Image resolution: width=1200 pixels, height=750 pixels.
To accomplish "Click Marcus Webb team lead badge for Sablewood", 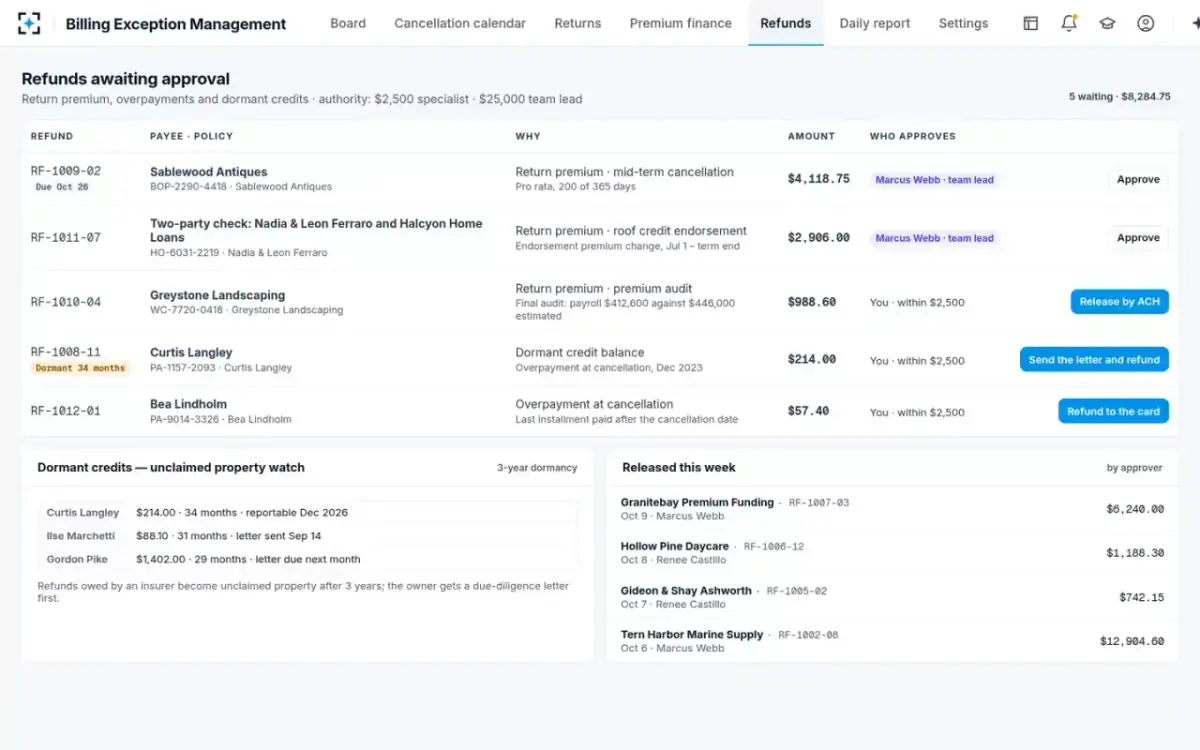I will click(x=935, y=180).
